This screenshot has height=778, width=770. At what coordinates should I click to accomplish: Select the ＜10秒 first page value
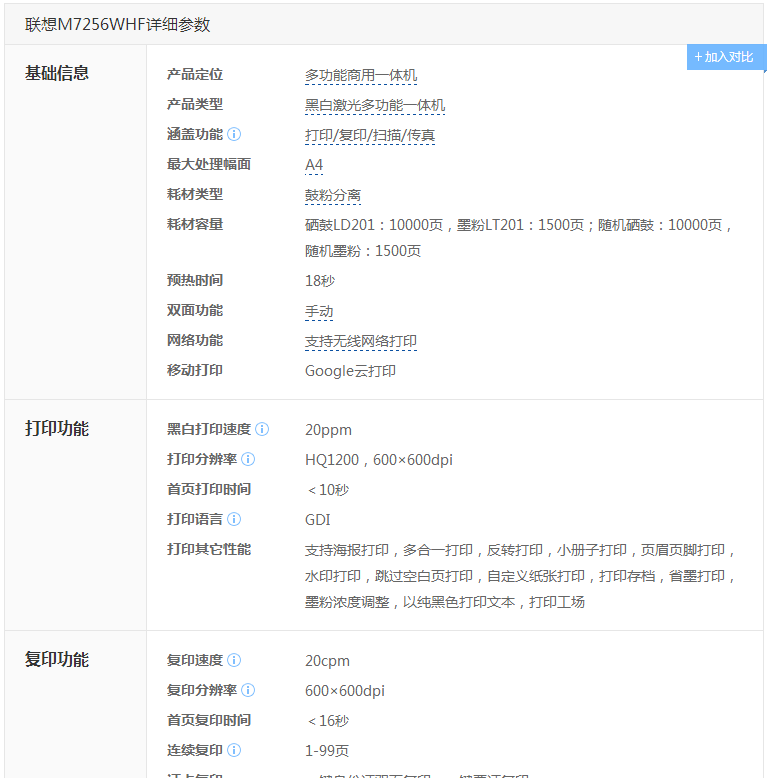coord(328,490)
